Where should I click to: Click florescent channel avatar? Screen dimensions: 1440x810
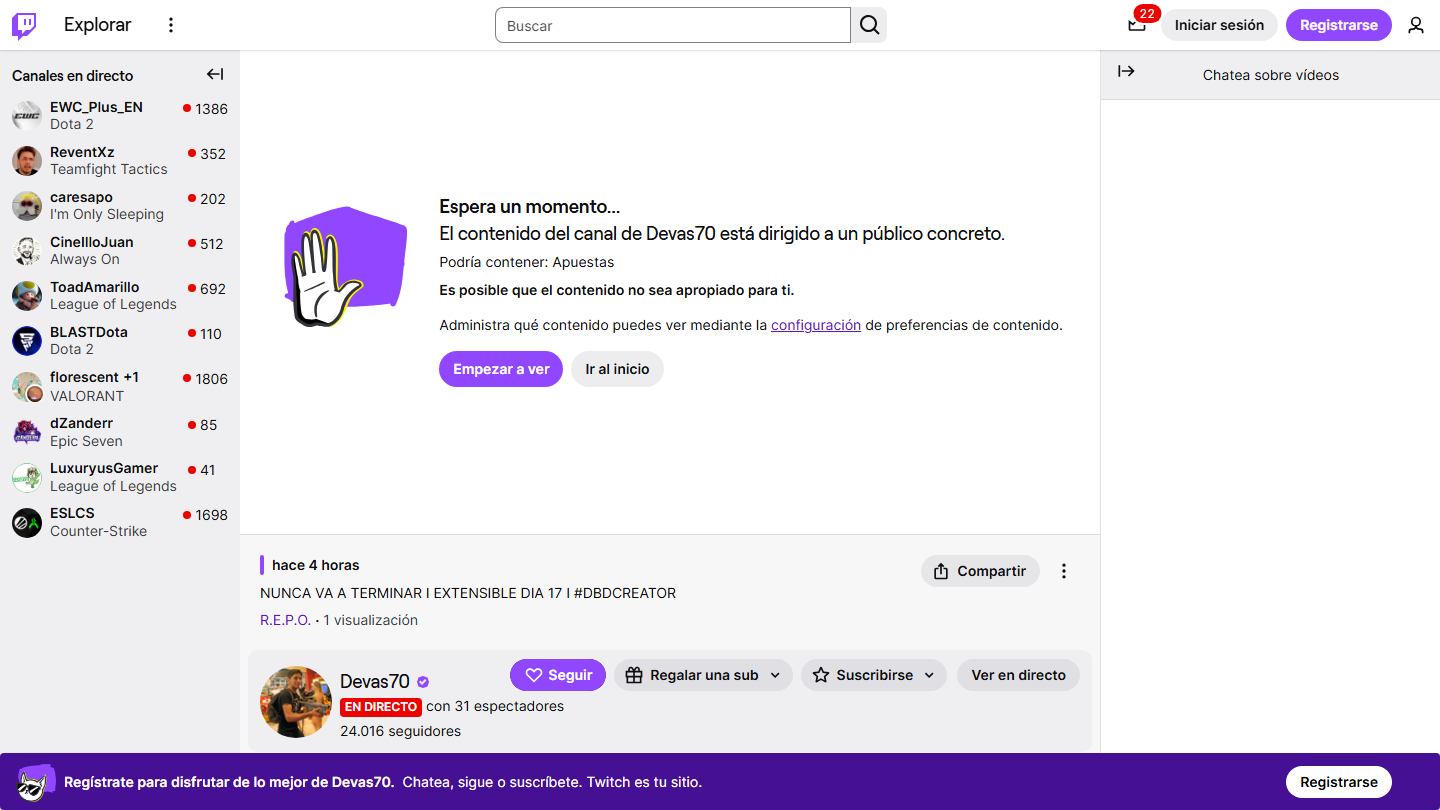tap(27, 387)
